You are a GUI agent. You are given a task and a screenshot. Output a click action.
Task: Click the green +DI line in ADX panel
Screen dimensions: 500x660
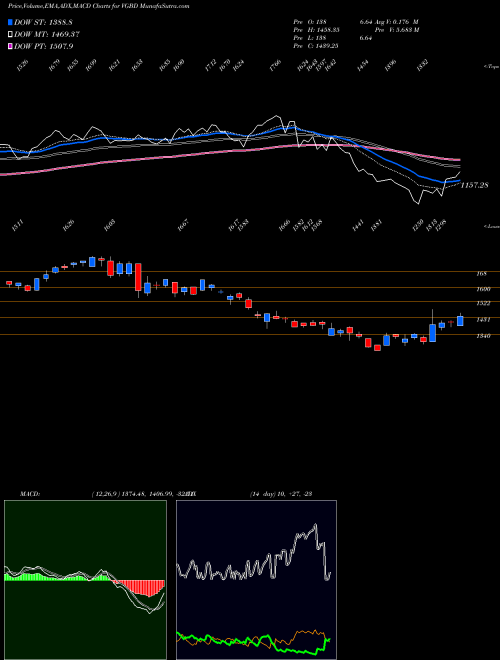coord(253,643)
